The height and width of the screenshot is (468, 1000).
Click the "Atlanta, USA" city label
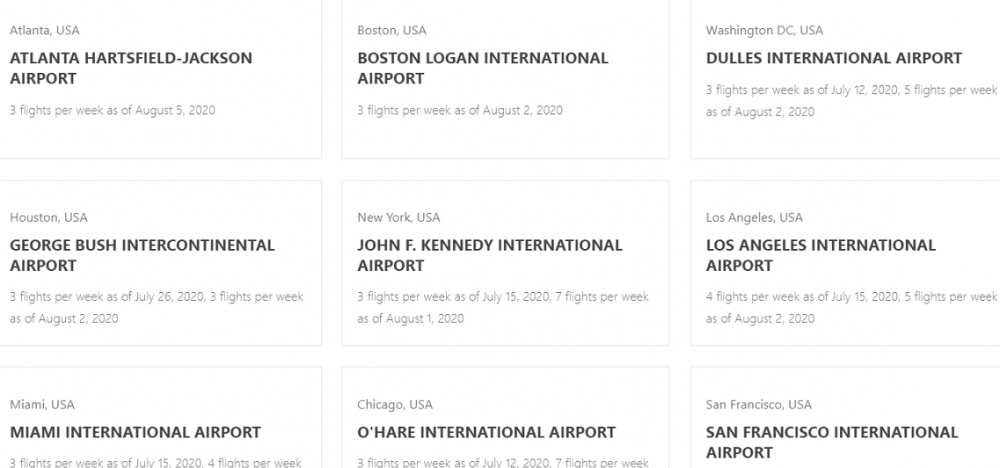point(45,30)
